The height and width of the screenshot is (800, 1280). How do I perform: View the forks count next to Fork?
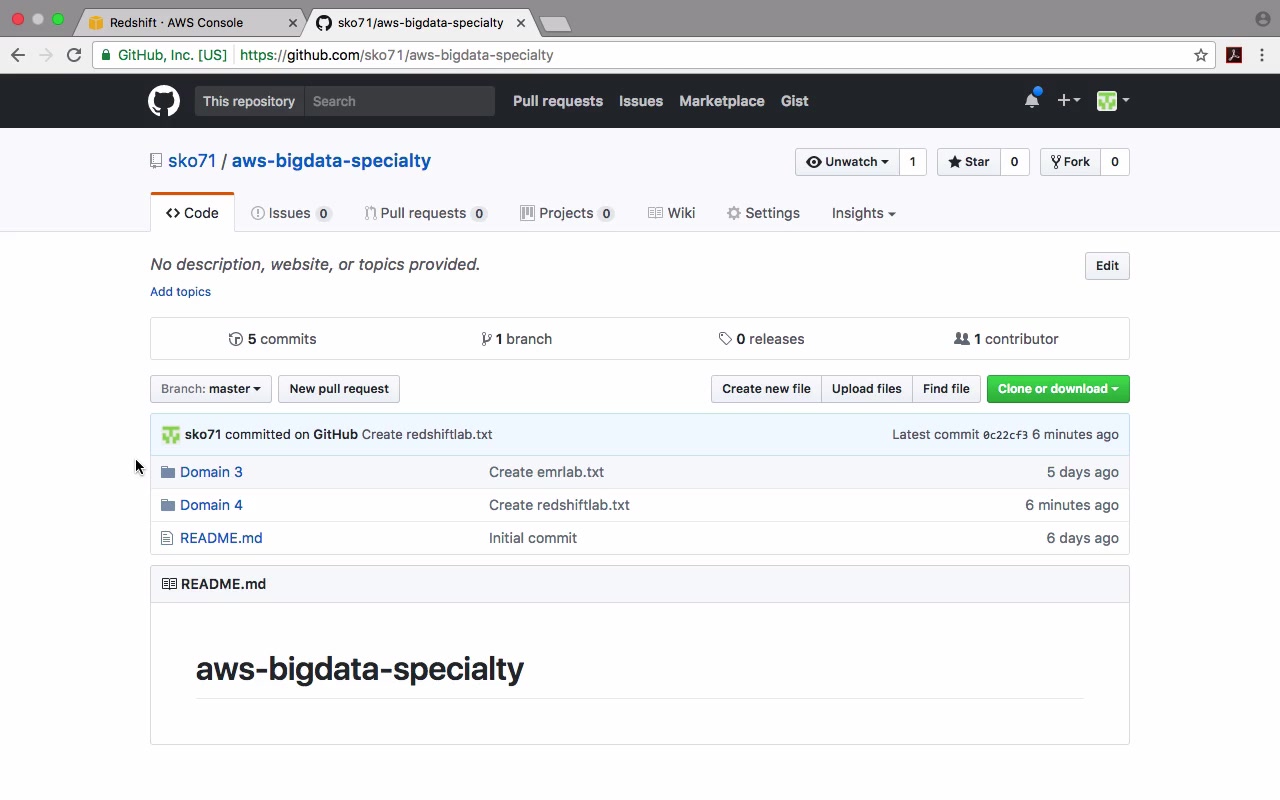[1115, 162]
